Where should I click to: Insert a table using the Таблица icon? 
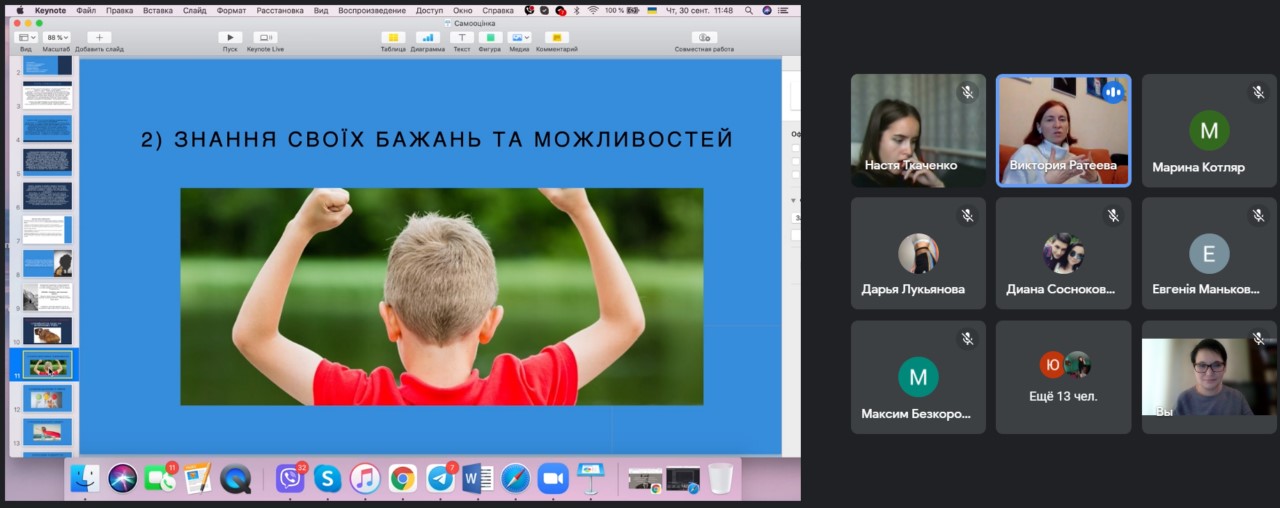(393, 38)
